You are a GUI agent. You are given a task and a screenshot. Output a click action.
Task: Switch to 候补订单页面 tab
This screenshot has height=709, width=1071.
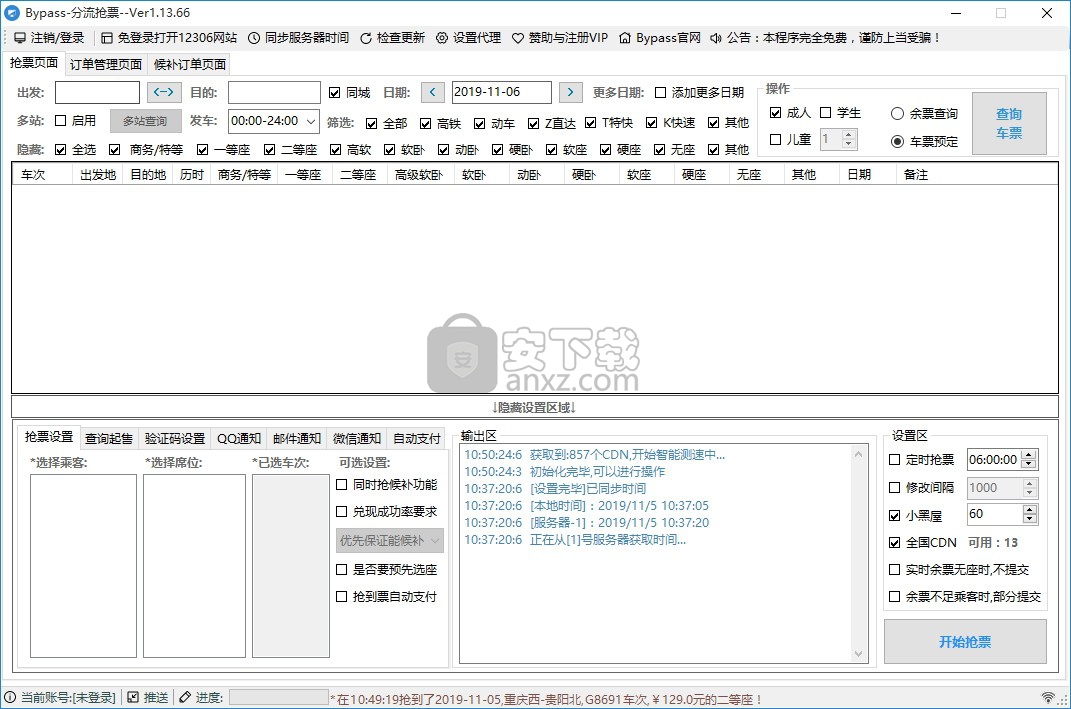point(190,64)
